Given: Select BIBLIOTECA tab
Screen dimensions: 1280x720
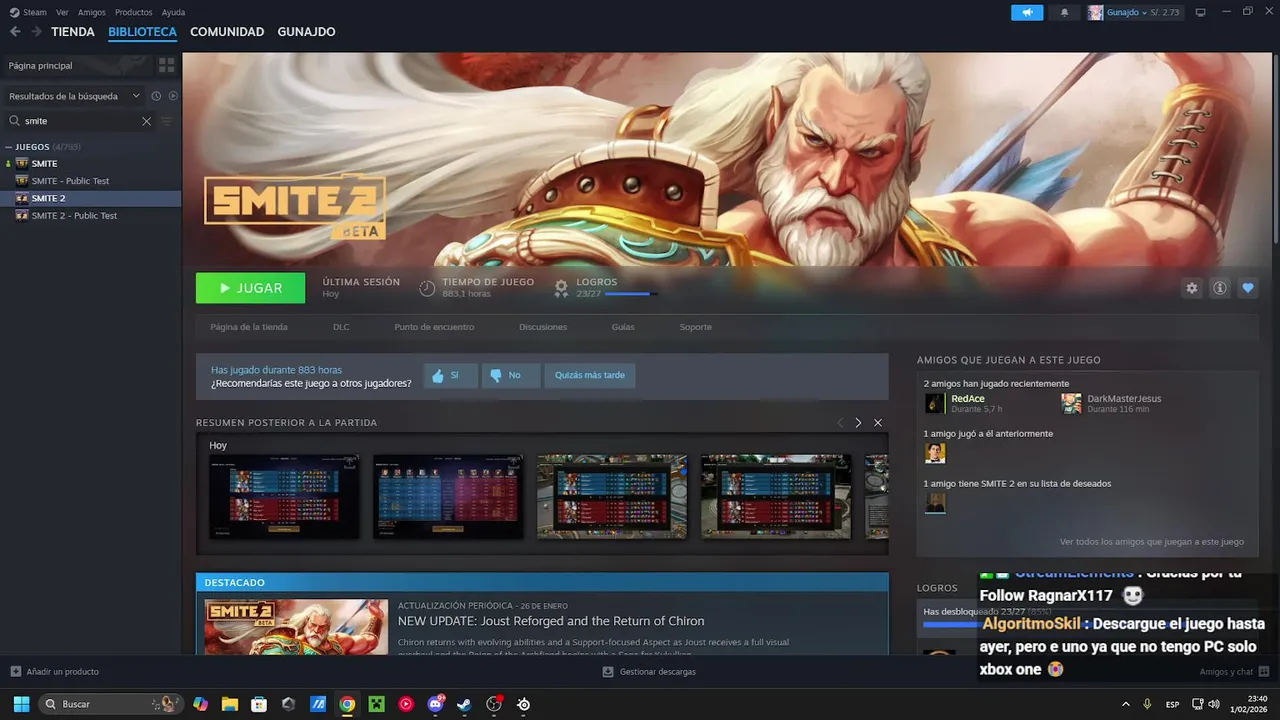Looking at the screenshot, I should click(x=142, y=32).
